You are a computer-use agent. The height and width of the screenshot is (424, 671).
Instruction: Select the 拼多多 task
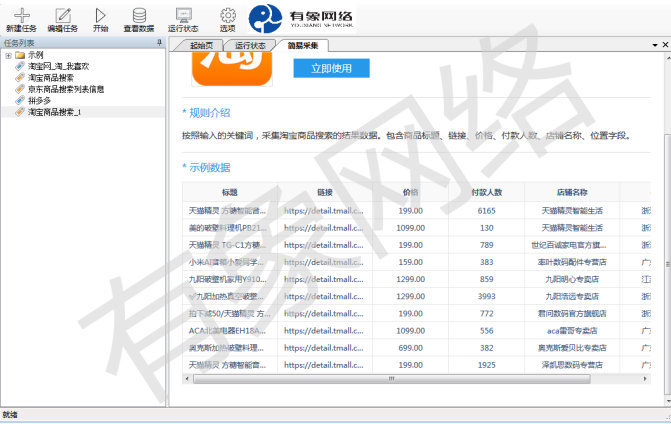pos(39,101)
